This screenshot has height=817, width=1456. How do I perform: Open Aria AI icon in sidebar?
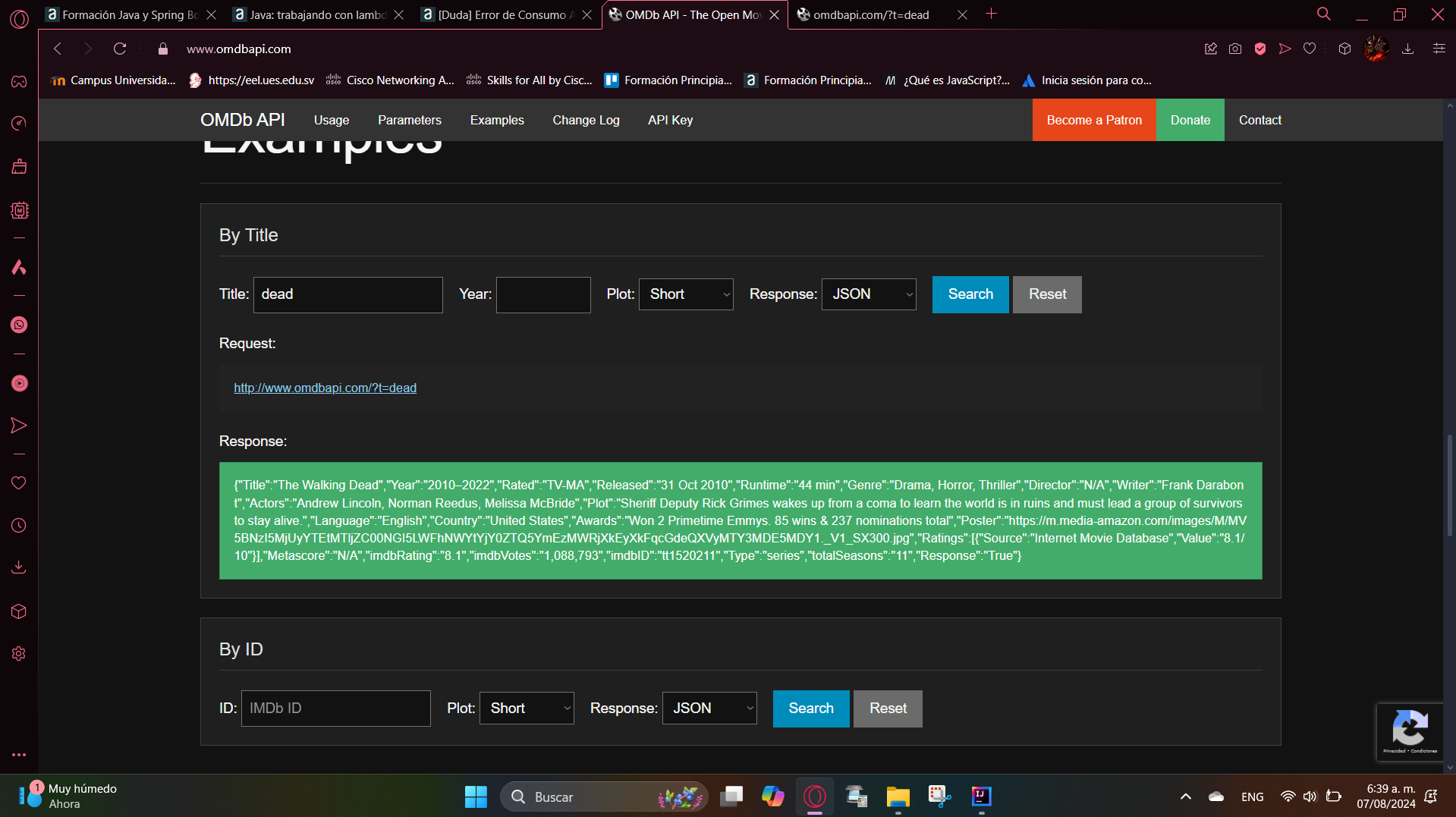point(19,267)
